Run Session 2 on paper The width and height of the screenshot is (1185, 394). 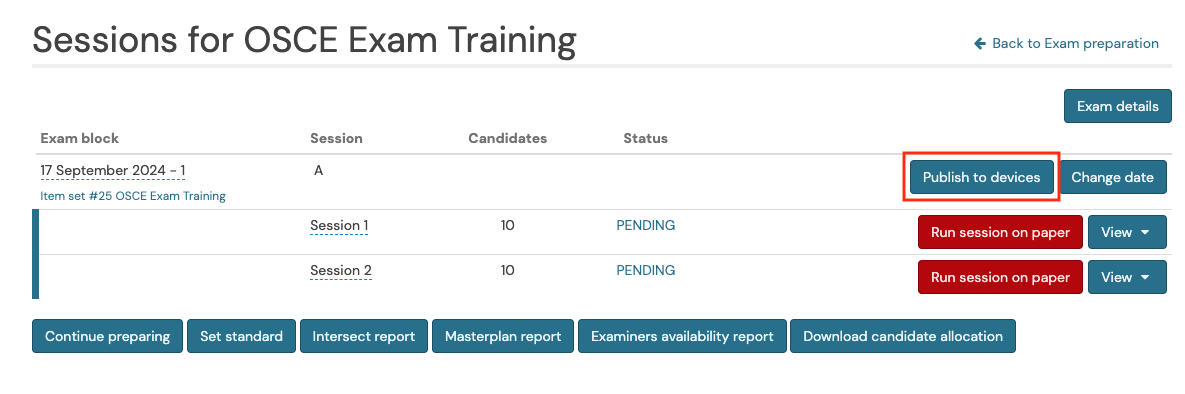(x=1001, y=278)
